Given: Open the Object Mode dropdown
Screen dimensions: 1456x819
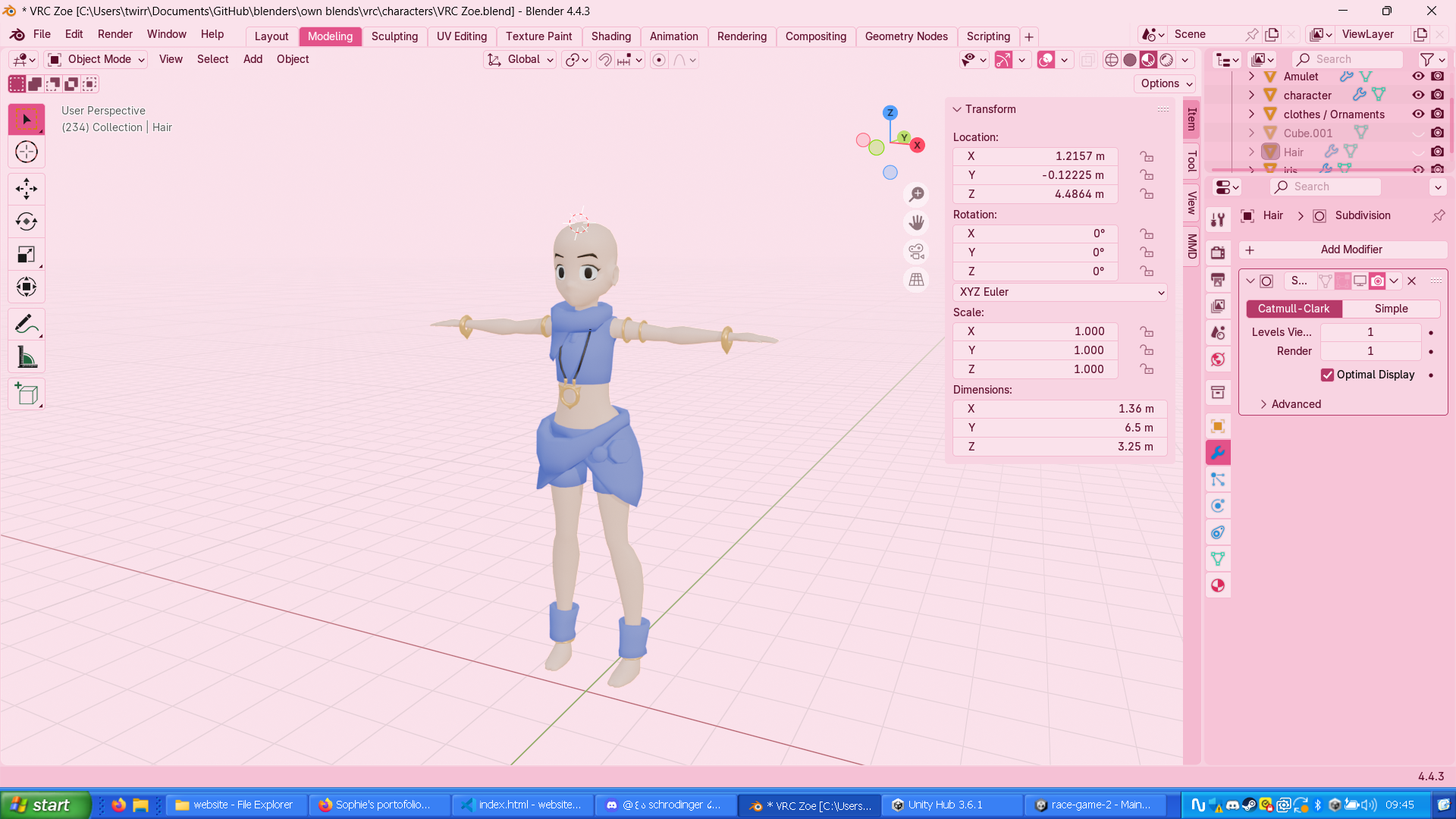Looking at the screenshot, I should click(96, 59).
